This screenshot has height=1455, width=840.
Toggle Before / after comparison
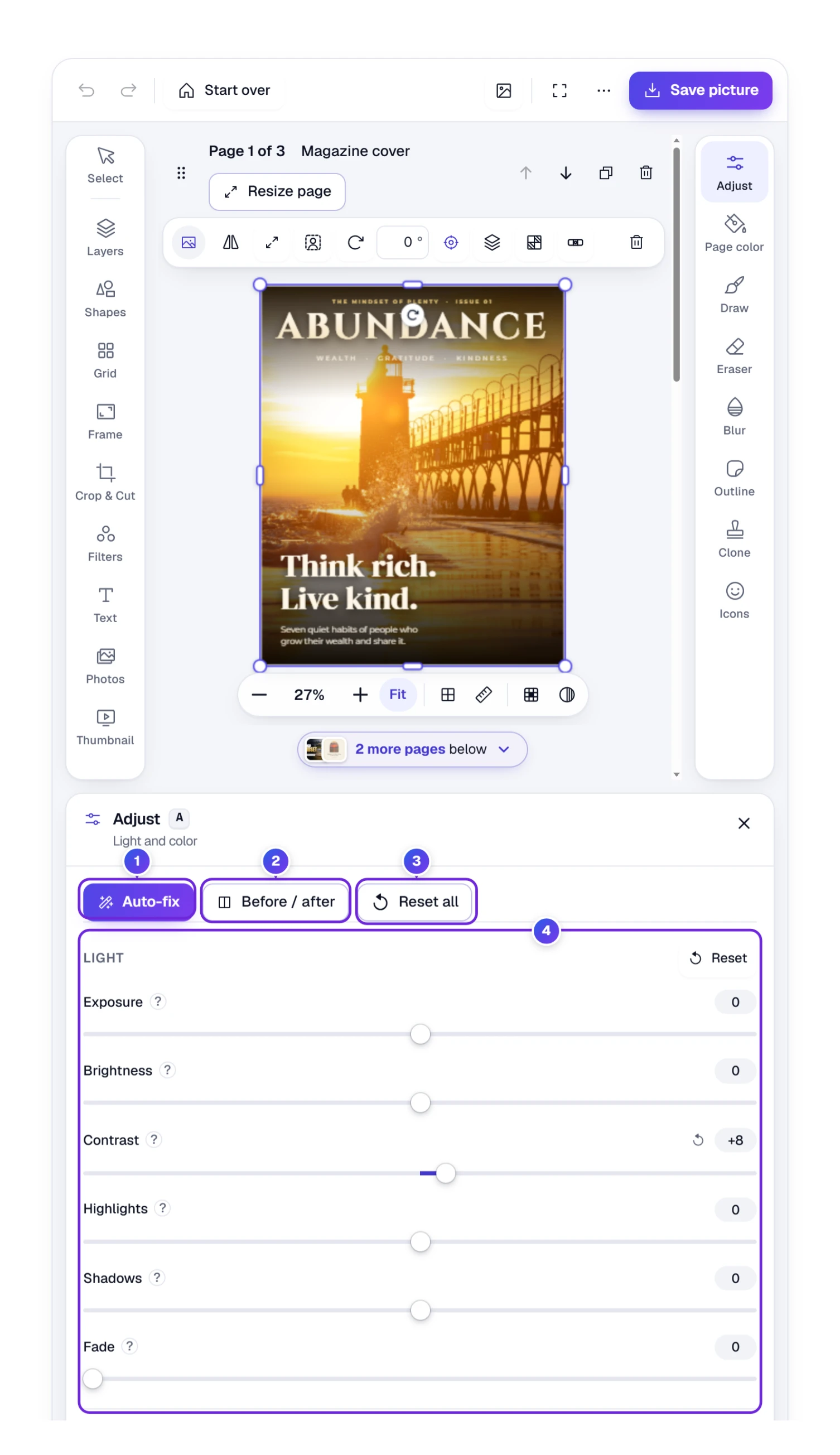point(276,901)
